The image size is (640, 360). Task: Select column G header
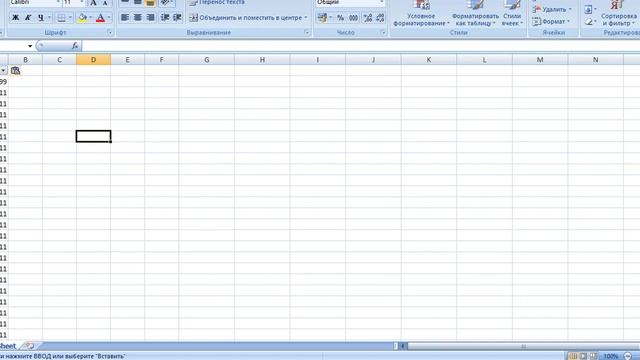coord(207,60)
